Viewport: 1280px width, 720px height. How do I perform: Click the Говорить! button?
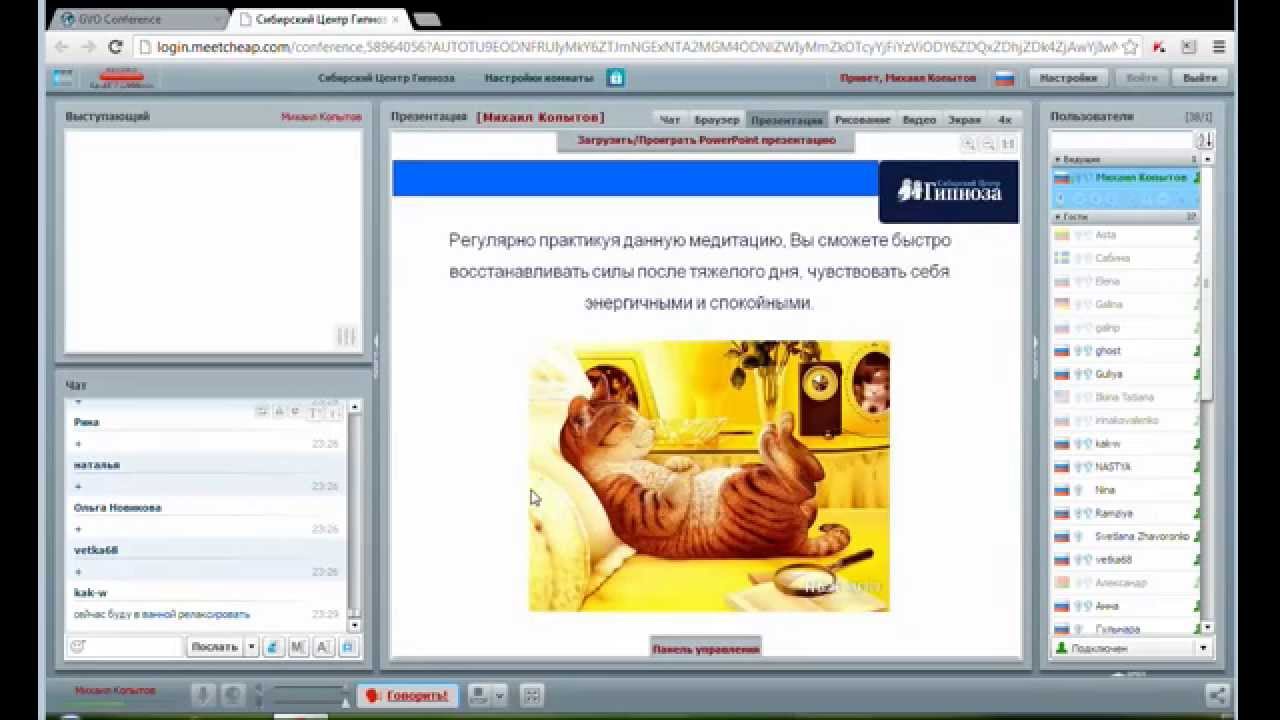(x=407, y=695)
